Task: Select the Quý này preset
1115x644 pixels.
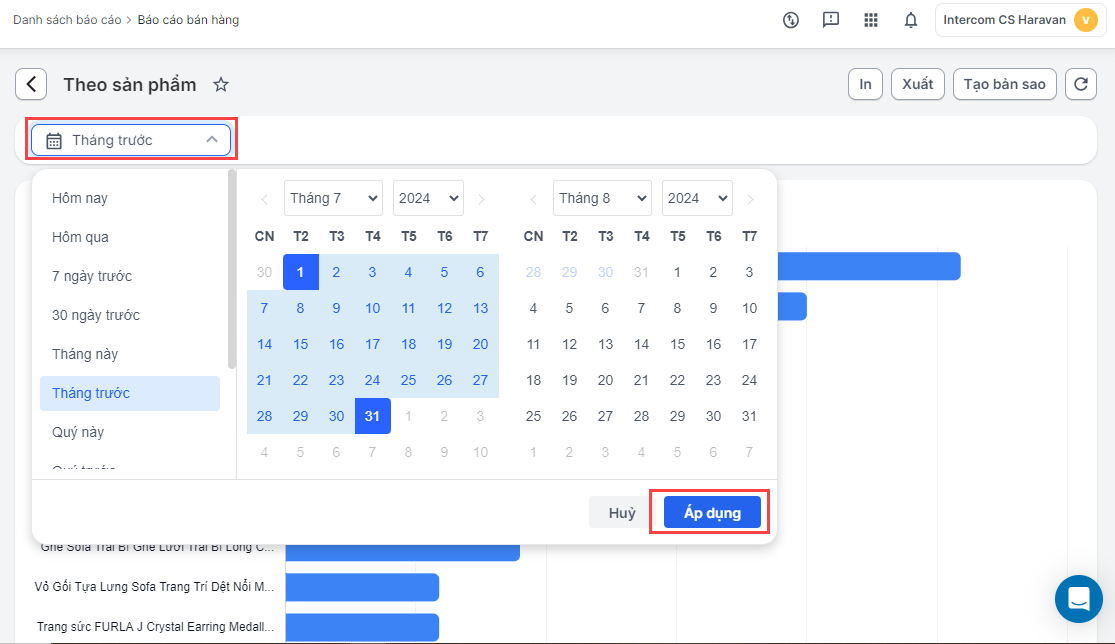Action: click(x=78, y=432)
